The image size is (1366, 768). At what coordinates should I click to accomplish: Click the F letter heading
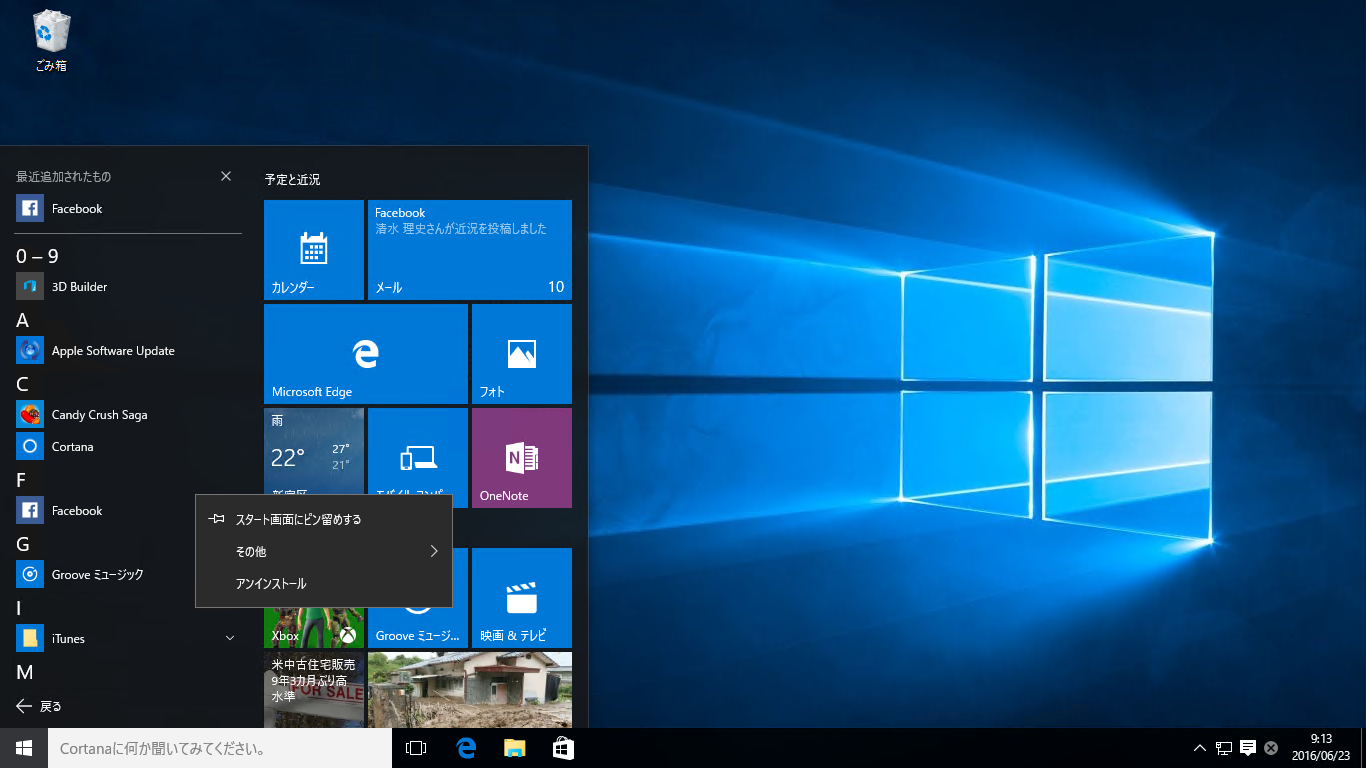click(21, 480)
